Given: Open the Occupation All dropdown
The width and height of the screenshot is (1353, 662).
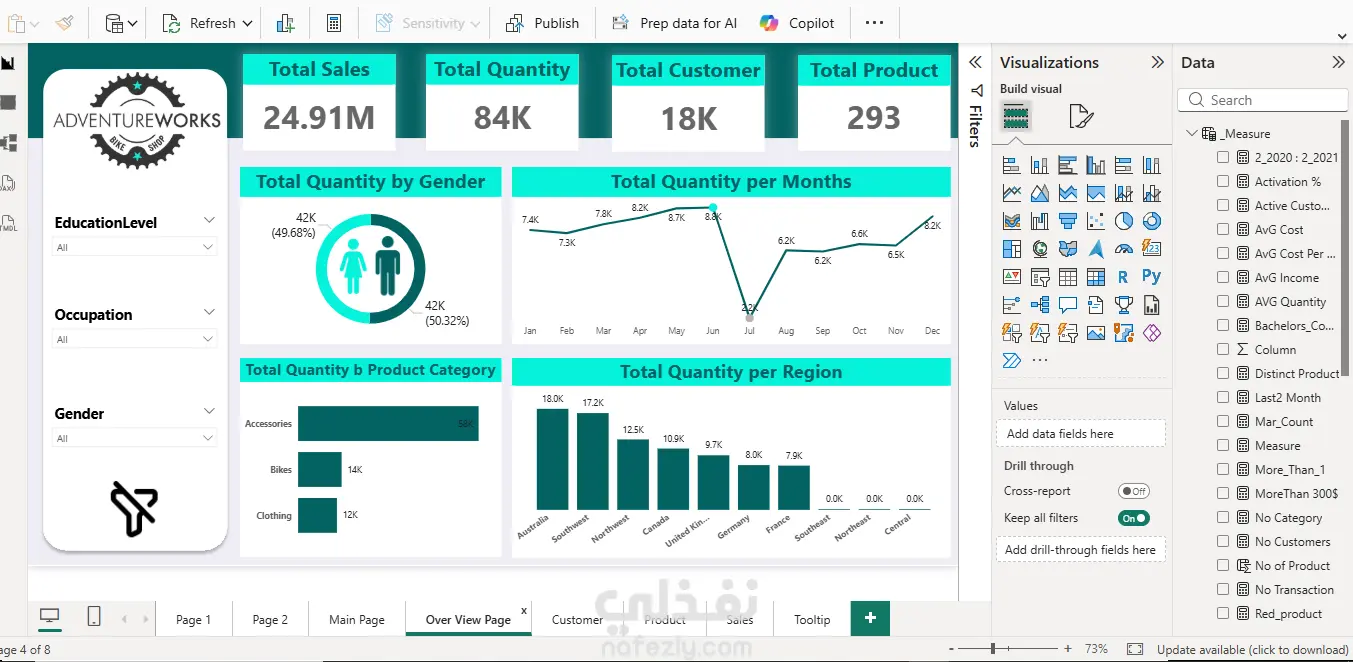Looking at the screenshot, I should click(134, 339).
